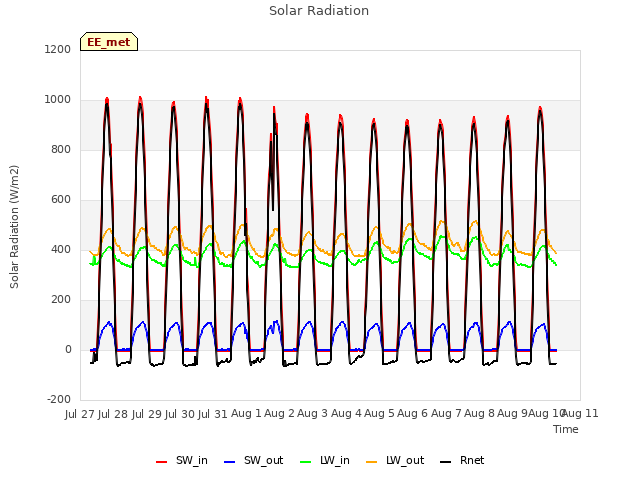Select the LW_in legend entry
The image size is (640, 480).
click(324, 460)
